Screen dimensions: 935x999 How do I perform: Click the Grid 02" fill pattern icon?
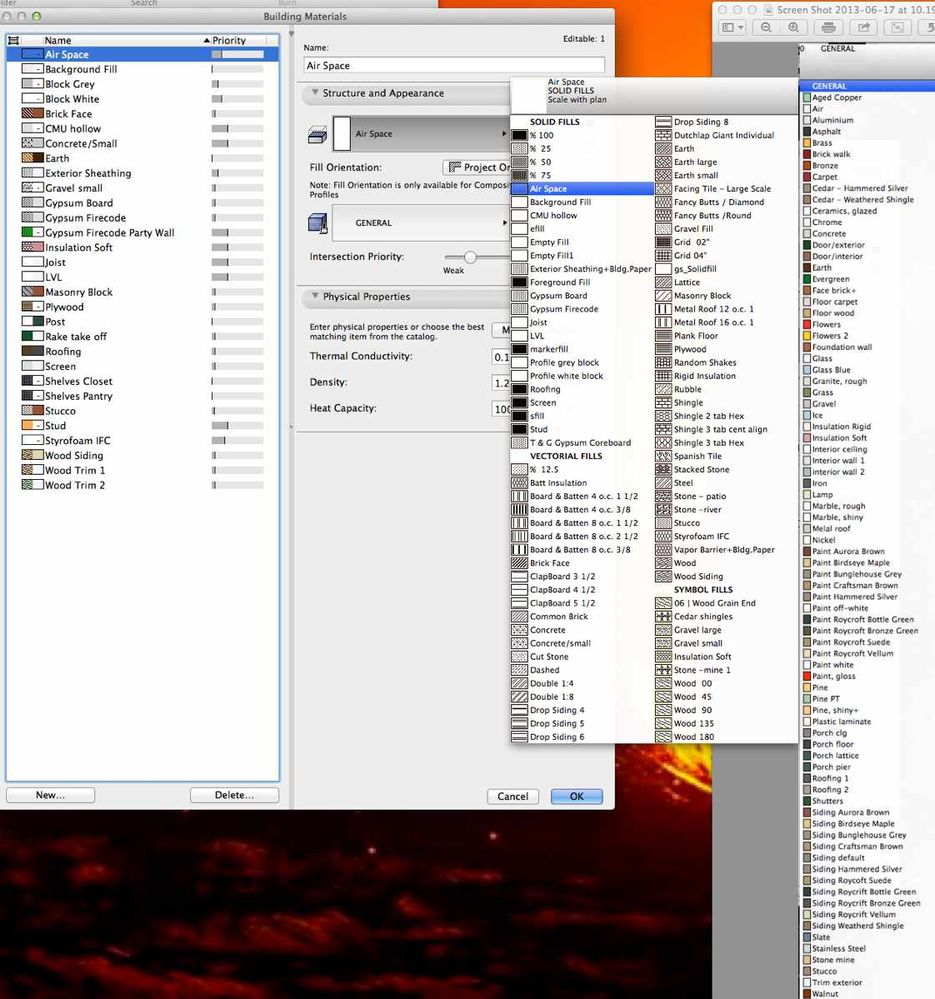tap(664, 242)
